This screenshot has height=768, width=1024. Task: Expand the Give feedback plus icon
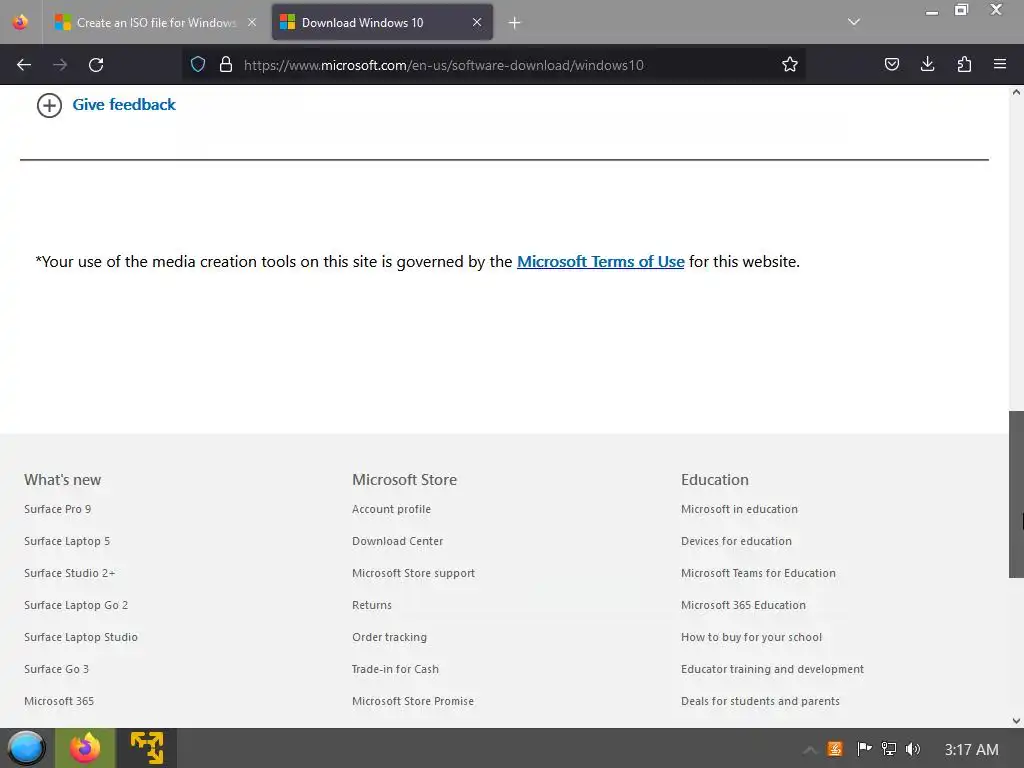[x=49, y=105]
